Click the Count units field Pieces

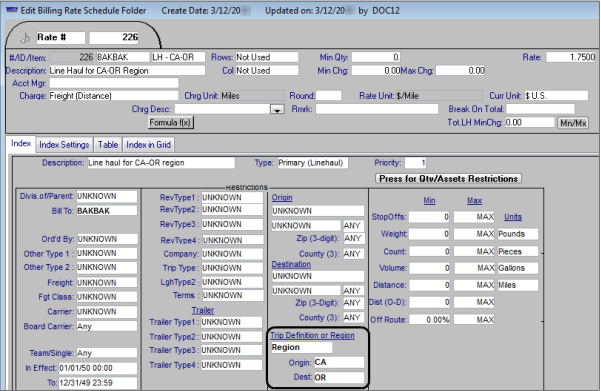click(x=517, y=252)
